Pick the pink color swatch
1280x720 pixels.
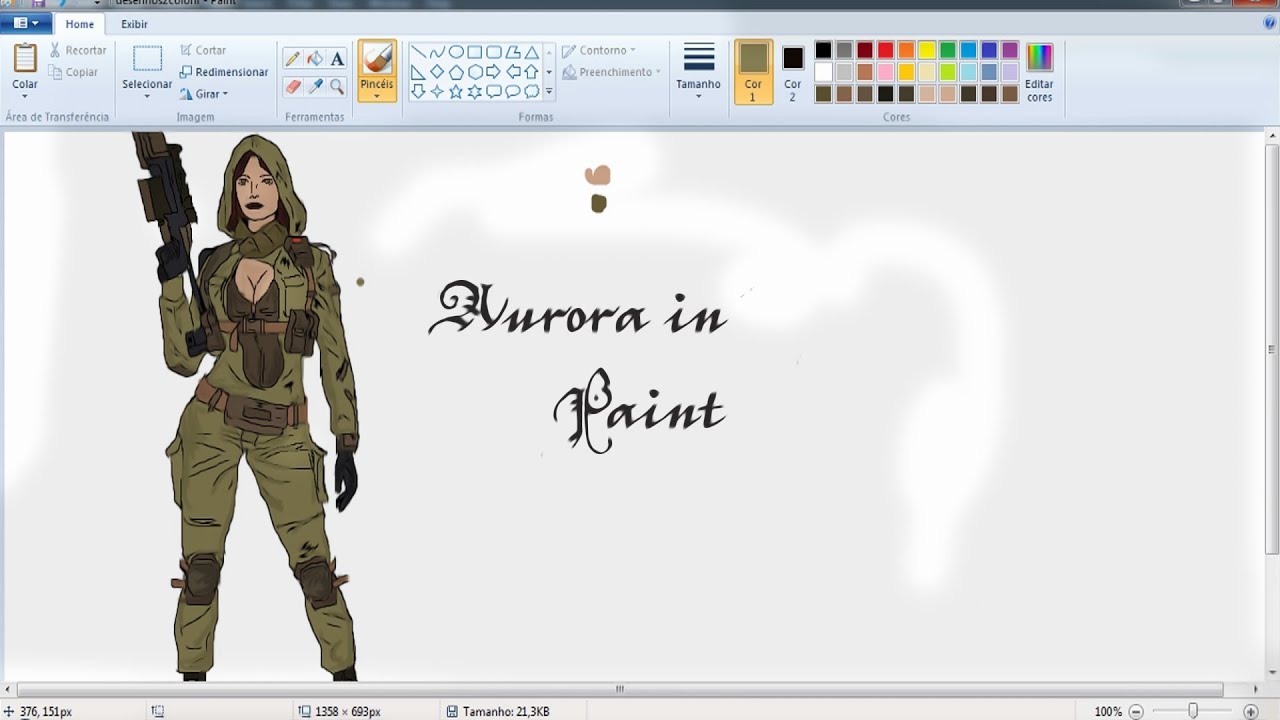coord(885,72)
